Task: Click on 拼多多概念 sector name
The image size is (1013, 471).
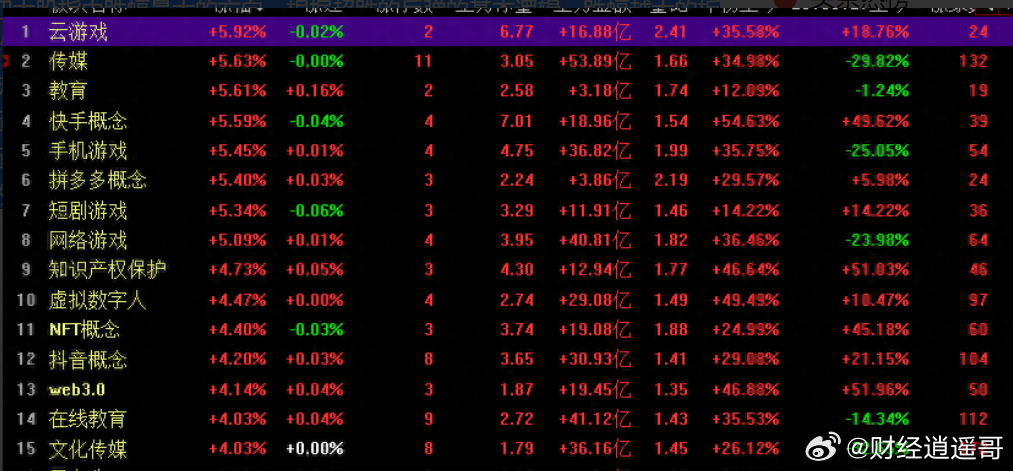Action: click(x=98, y=181)
